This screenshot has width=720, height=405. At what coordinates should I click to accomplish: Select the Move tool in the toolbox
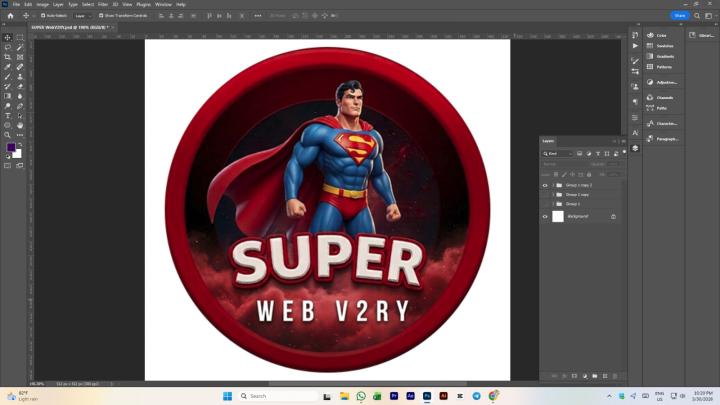[7, 38]
